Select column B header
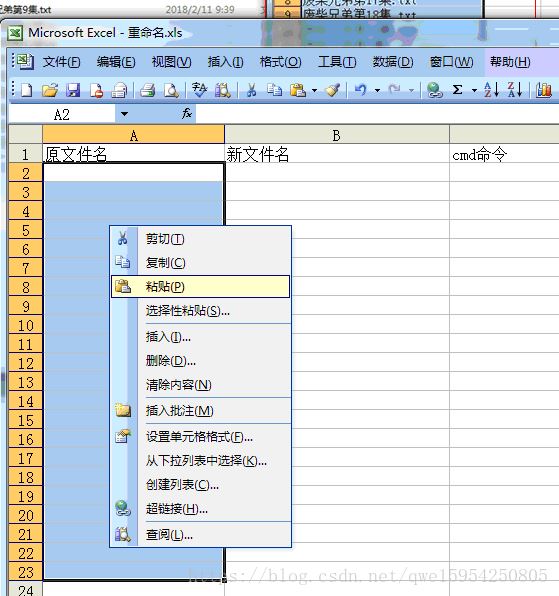The image size is (559, 596). coord(337,135)
